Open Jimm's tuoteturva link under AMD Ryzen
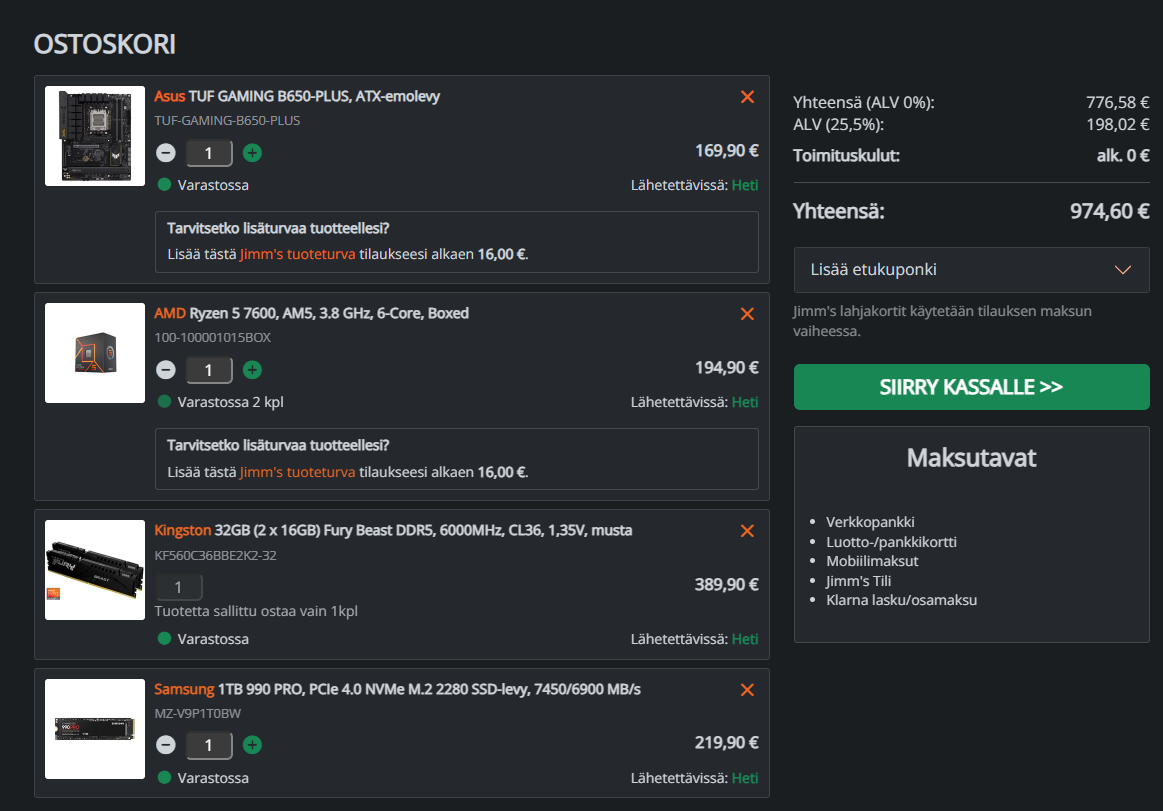Viewport: 1163px width, 811px height. tap(297, 472)
